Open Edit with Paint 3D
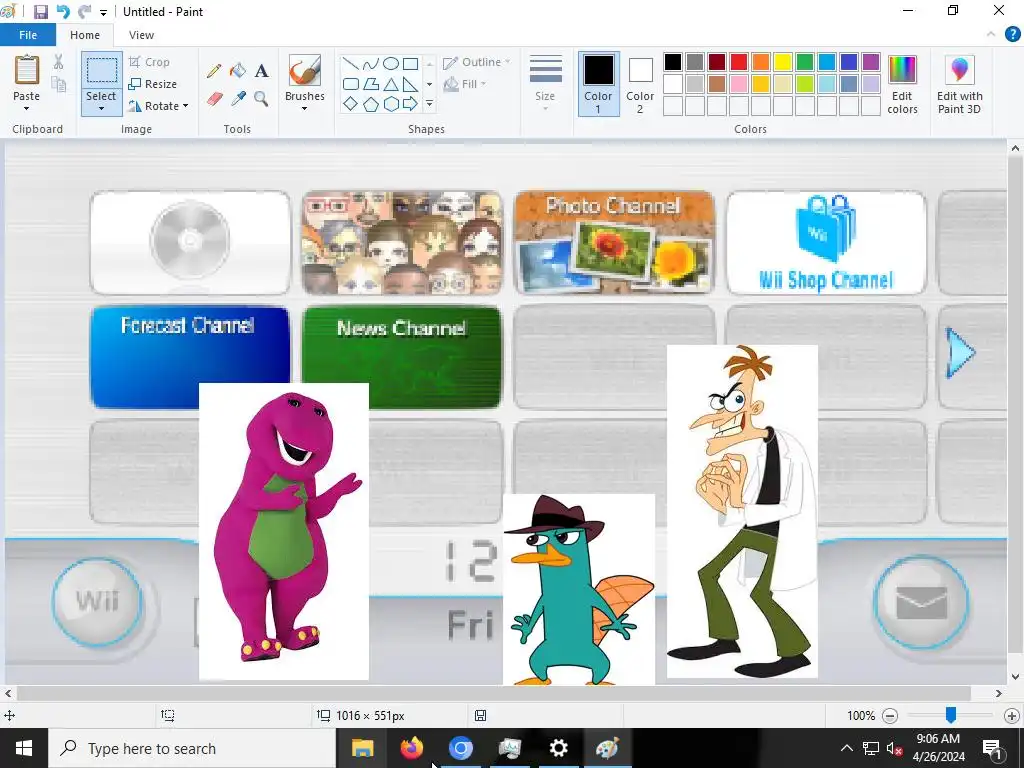1024x768 pixels. [959, 85]
